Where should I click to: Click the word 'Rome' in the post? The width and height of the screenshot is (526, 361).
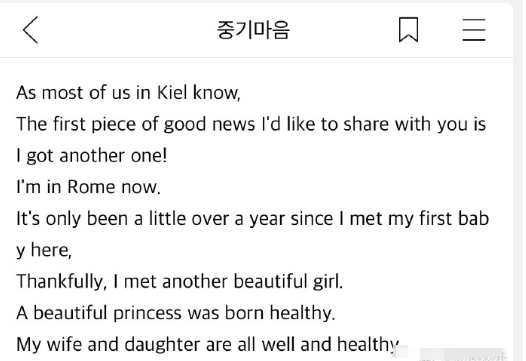91,187
